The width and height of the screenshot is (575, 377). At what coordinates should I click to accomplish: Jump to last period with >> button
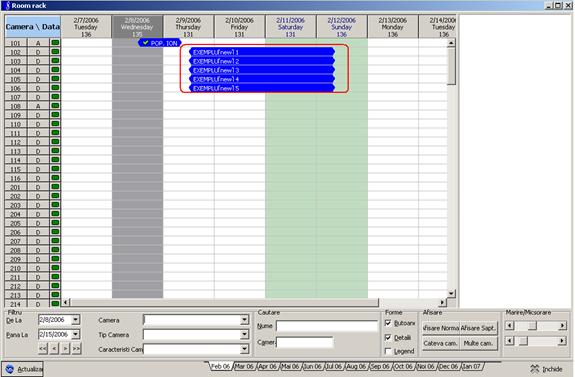click(x=76, y=348)
